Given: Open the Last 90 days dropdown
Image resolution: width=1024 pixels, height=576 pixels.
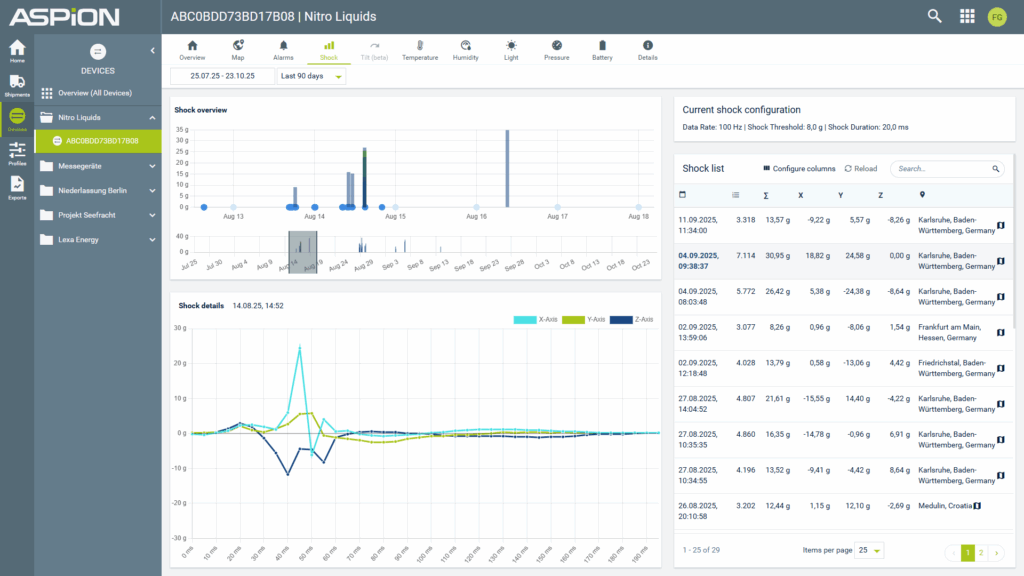Looking at the screenshot, I should (x=311, y=77).
